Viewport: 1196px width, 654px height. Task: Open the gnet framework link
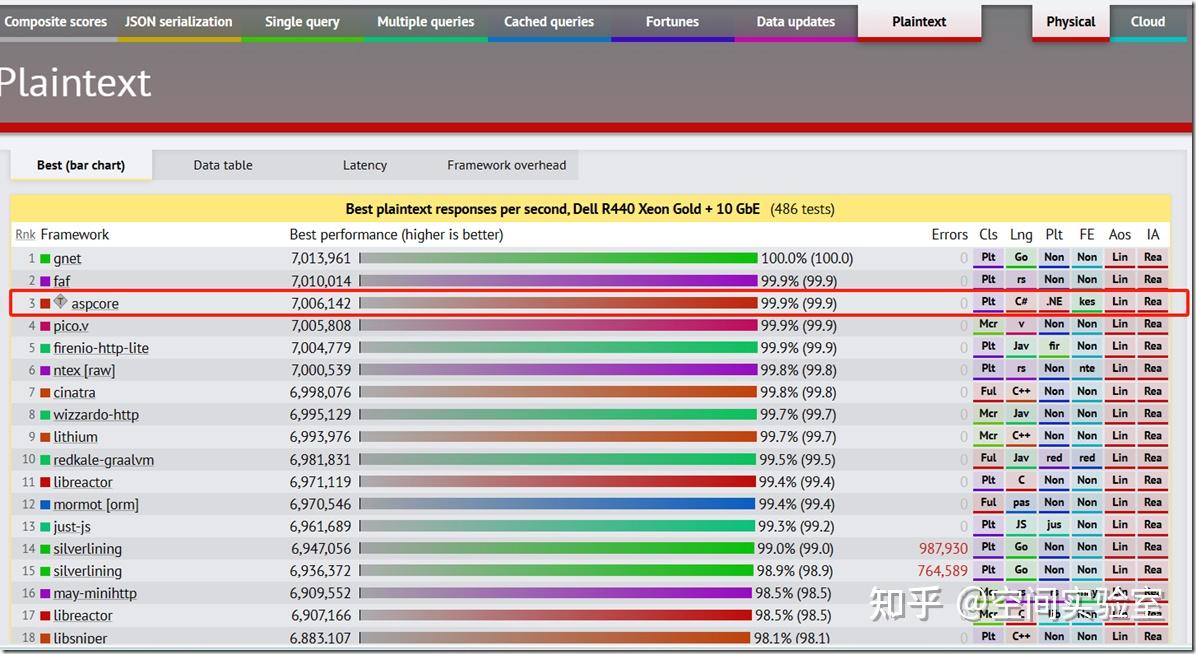pos(67,258)
